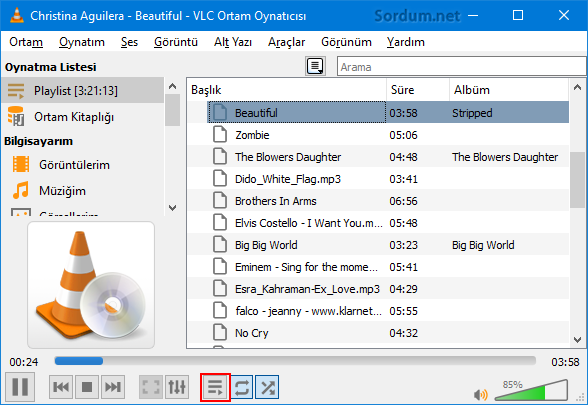Click the file icon beside Brothers In Arms
Image resolution: width=588 pixels, height=405 pixels.
click(220, 201)
